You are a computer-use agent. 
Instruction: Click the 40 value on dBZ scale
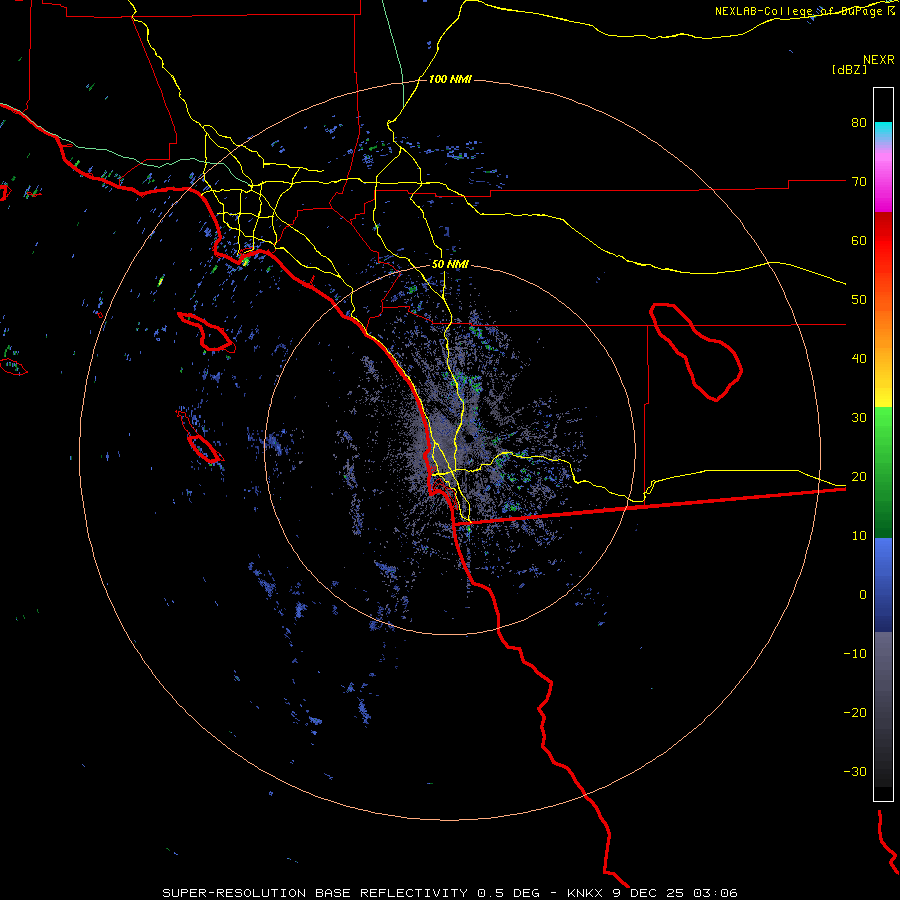click(x=859, y=359)
